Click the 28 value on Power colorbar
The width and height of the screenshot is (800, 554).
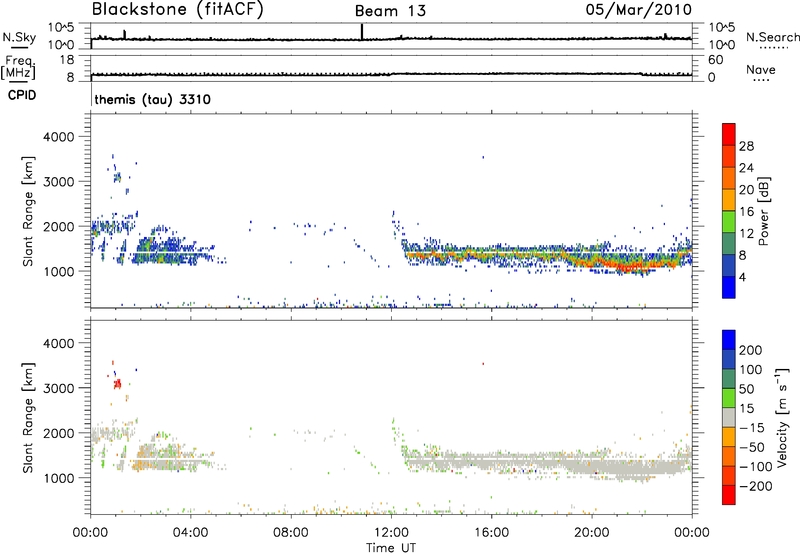pos(746,146)
